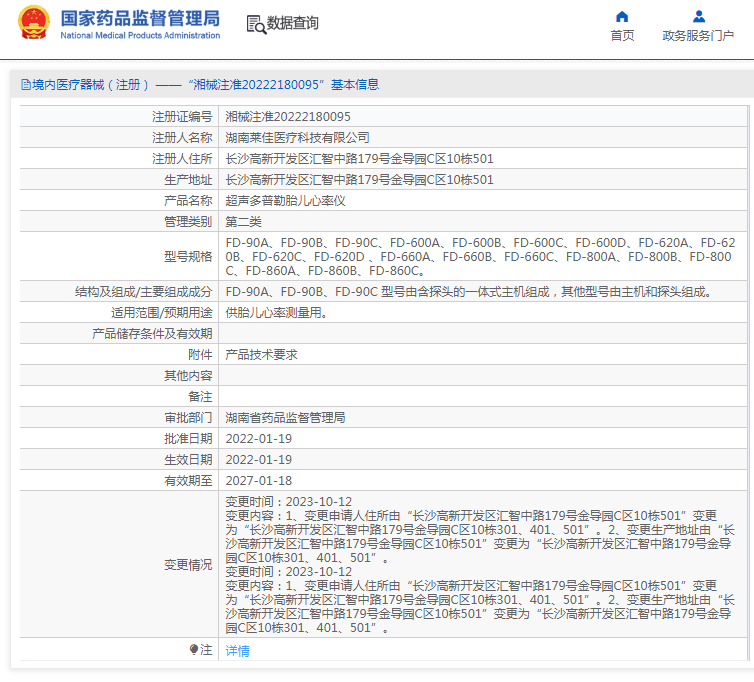Select 供胎儿心率测量用。 value
The image size is (754, 682).
point(277,313)
